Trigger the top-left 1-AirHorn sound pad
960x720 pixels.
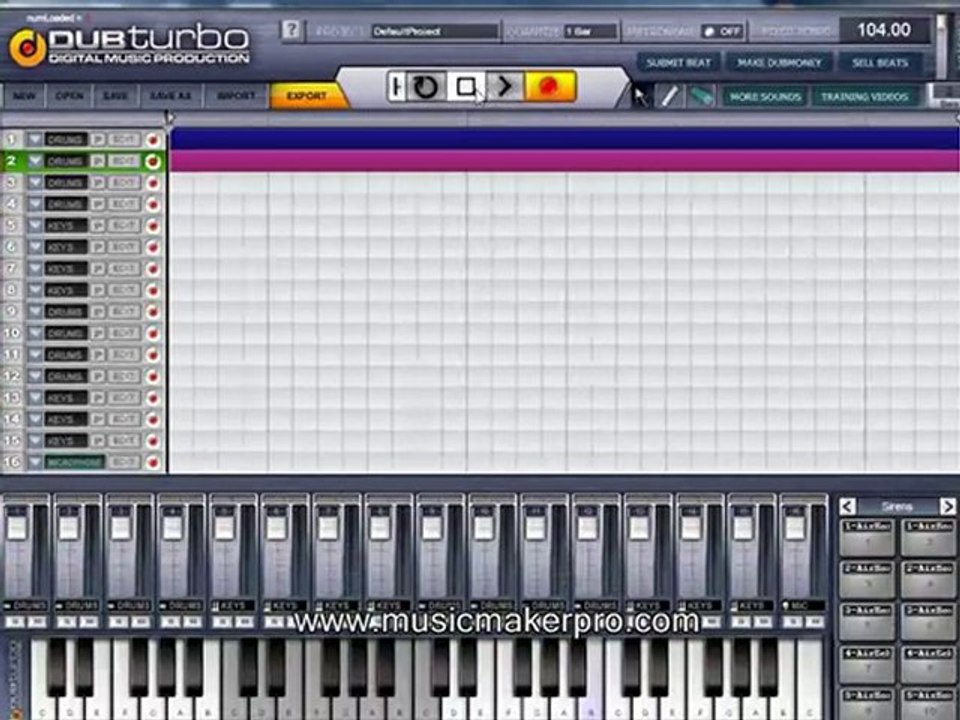[866, 536]
